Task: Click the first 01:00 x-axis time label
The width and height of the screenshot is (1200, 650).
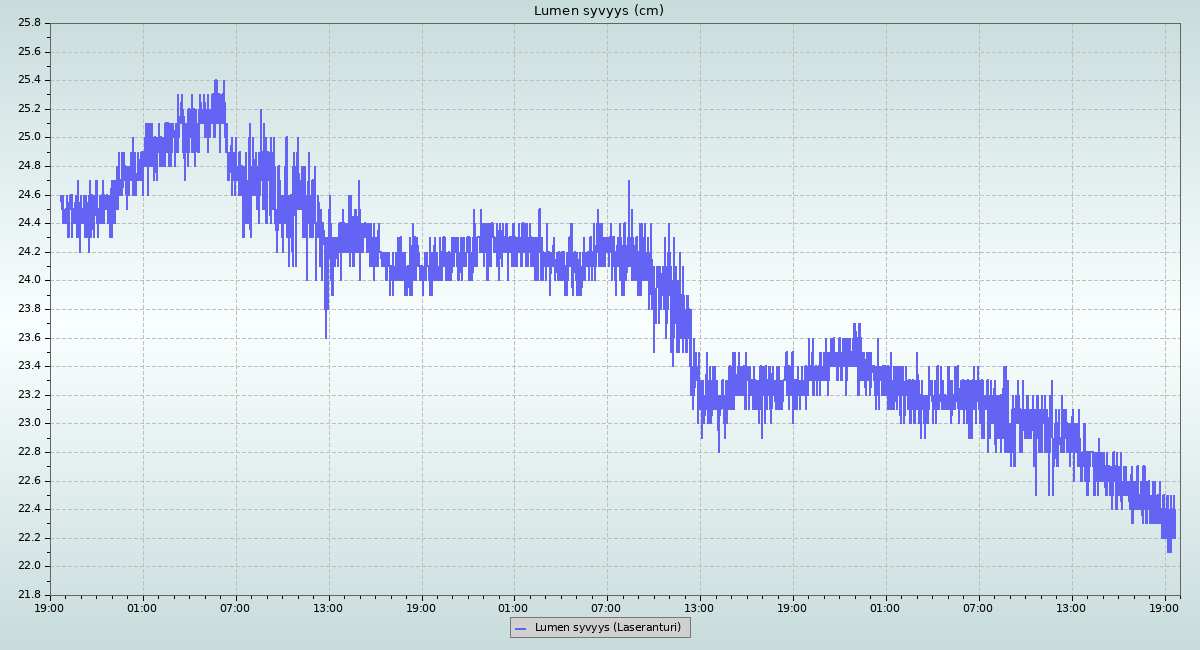Action: (142, 607)
